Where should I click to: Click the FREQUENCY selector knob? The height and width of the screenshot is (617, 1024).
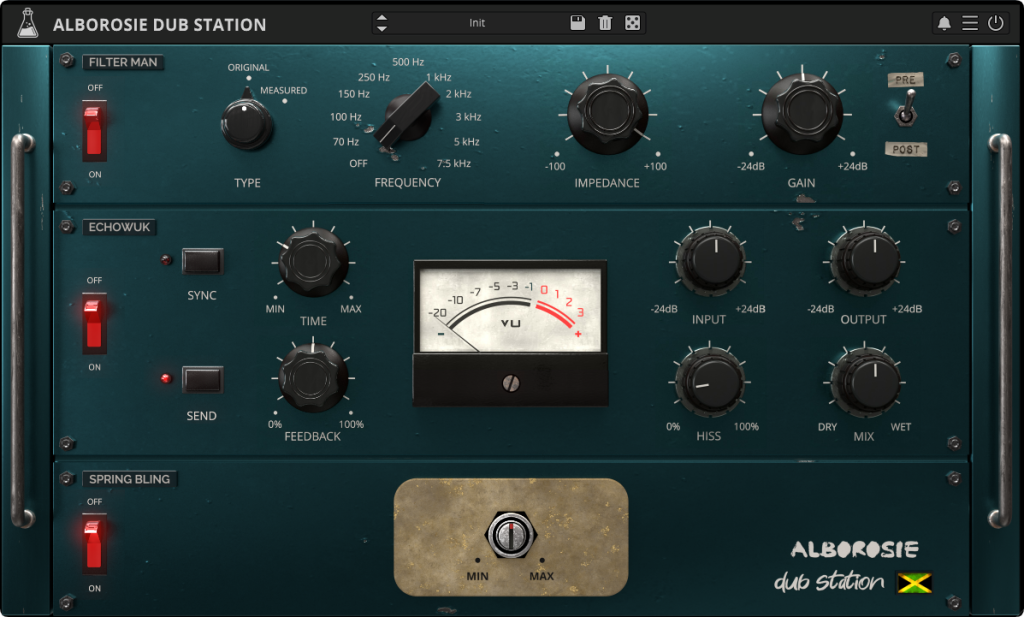[406, 116]
